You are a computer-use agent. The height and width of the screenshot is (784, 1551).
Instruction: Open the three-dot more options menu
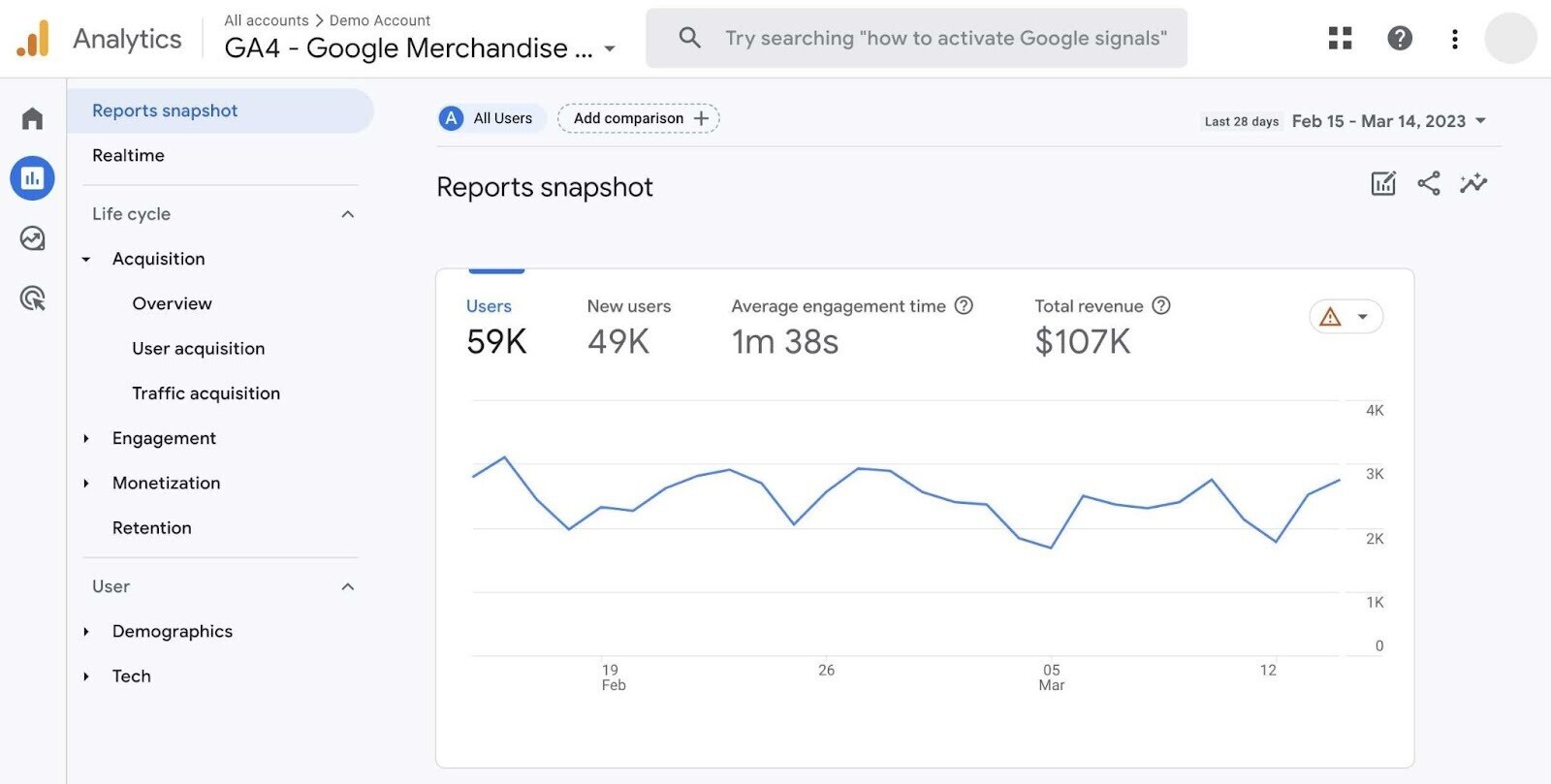[1454, 38]
